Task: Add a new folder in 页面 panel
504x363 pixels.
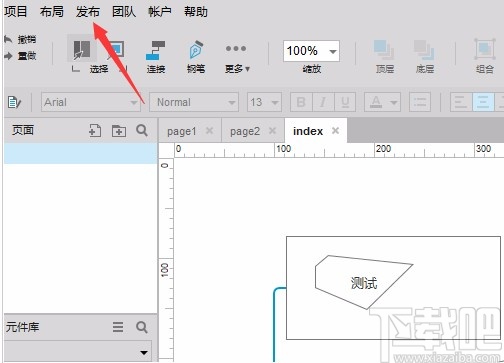Action: 119,131
